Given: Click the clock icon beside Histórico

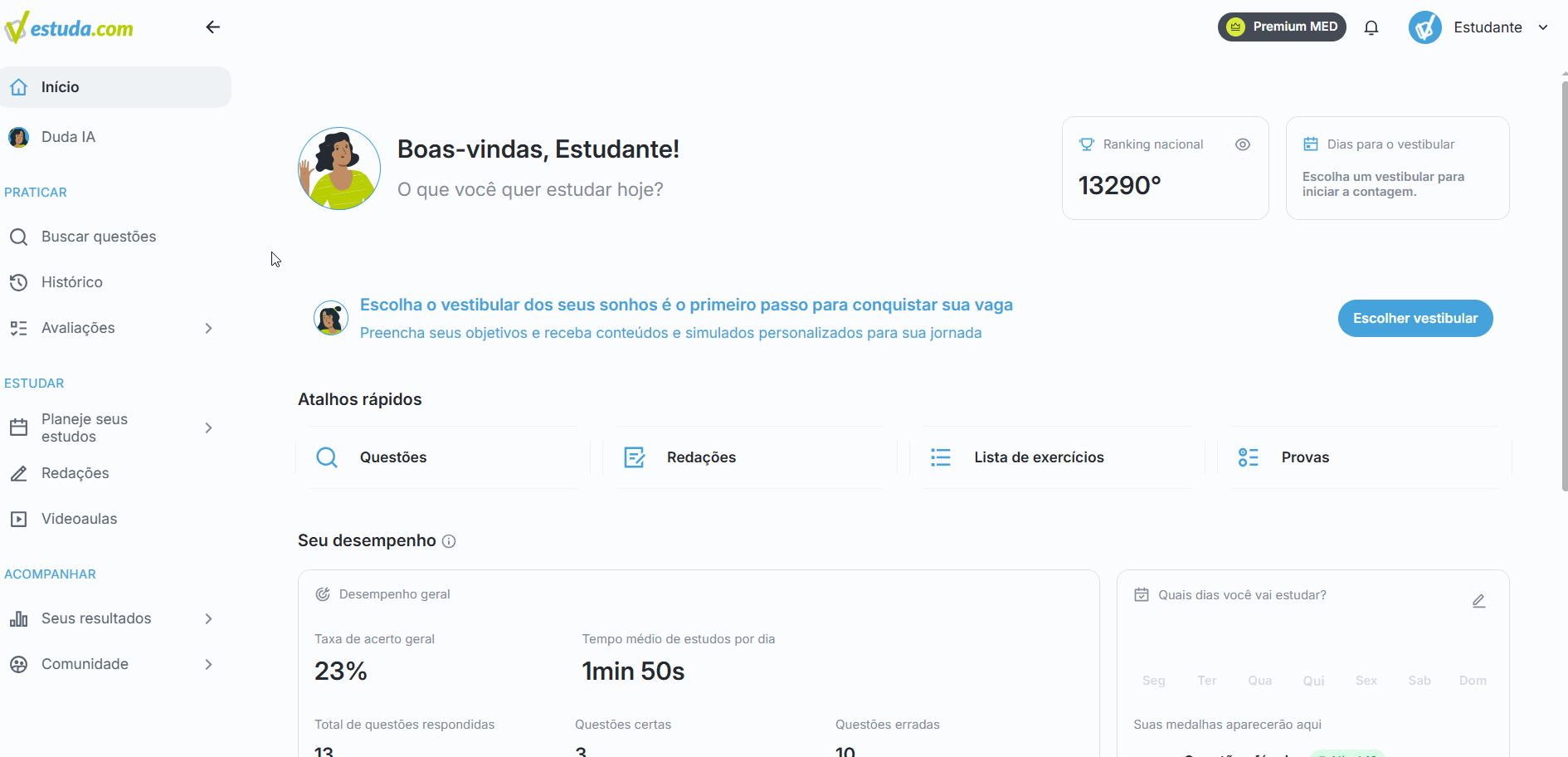Looking at the screenshot, I should click(x=18, y=282).
